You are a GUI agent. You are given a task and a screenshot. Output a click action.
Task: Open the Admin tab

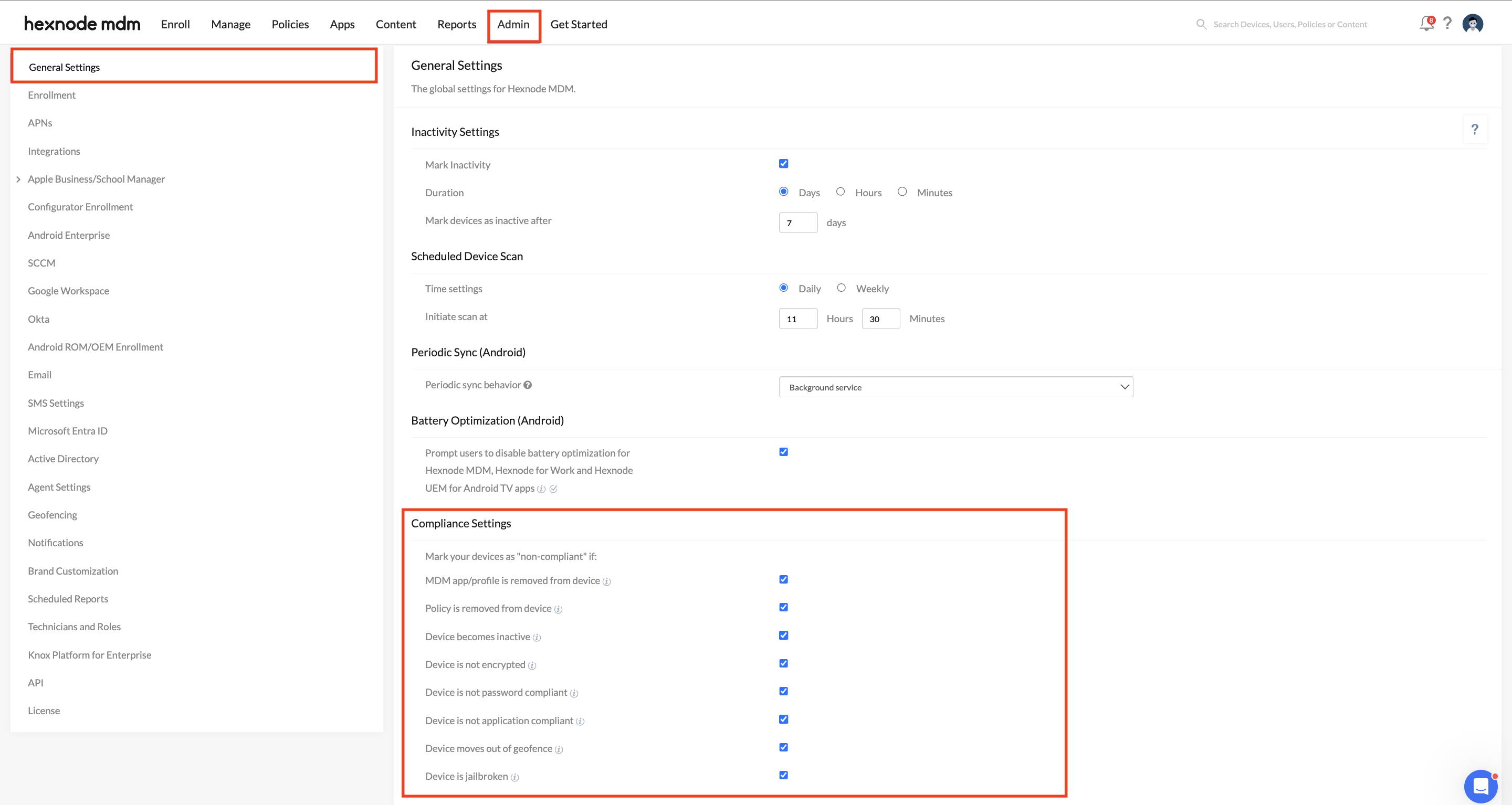point(513,24)
